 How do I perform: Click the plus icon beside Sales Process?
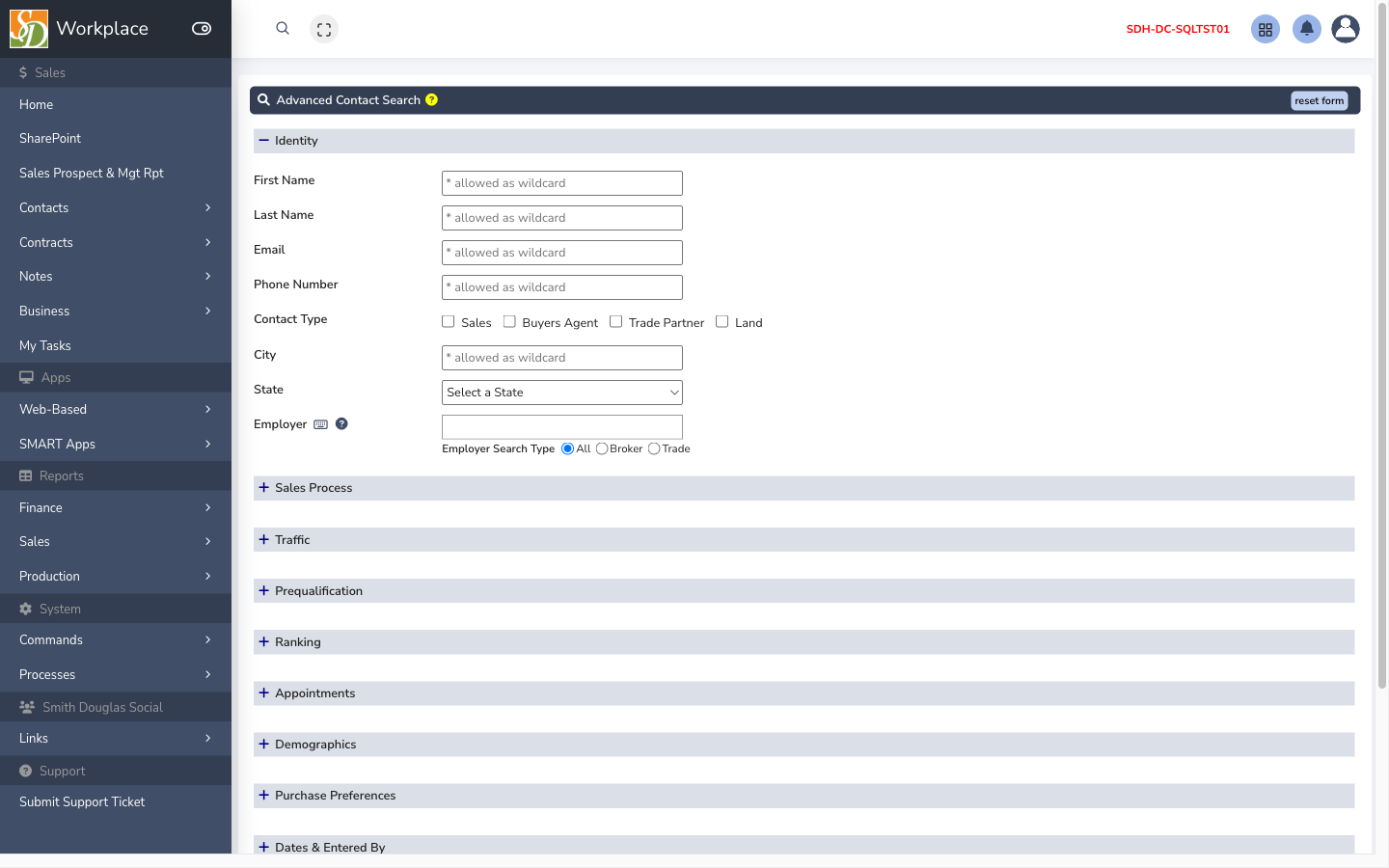click(x=263, y=488)
